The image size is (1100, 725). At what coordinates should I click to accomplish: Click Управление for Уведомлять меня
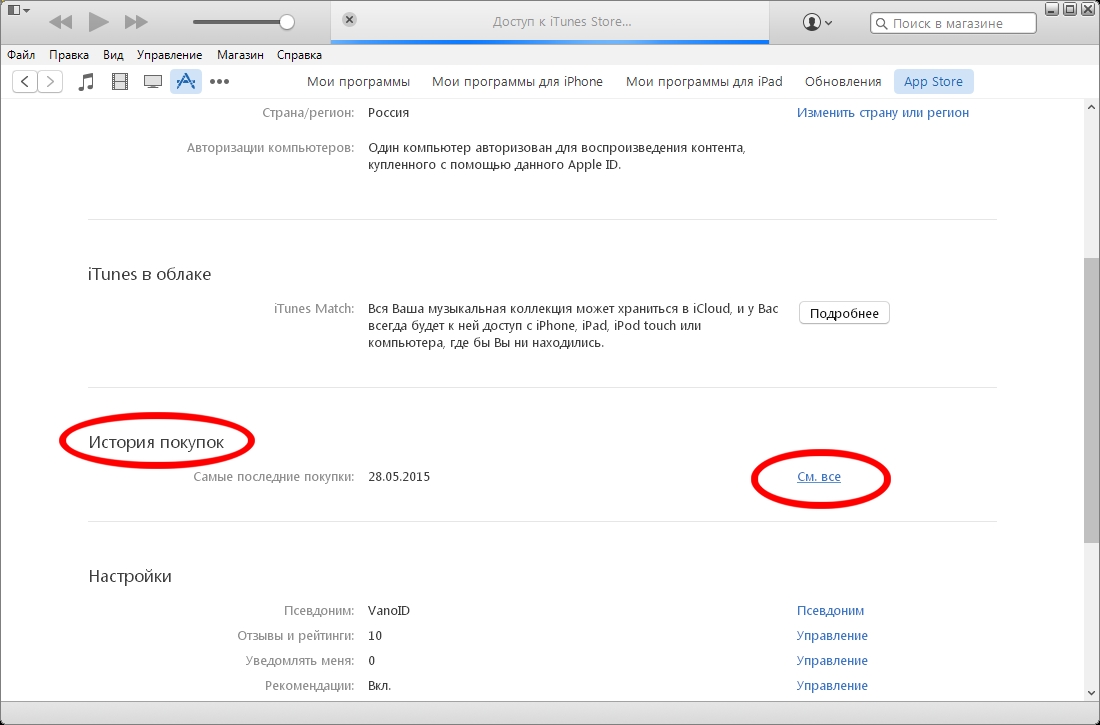[832, 660]
